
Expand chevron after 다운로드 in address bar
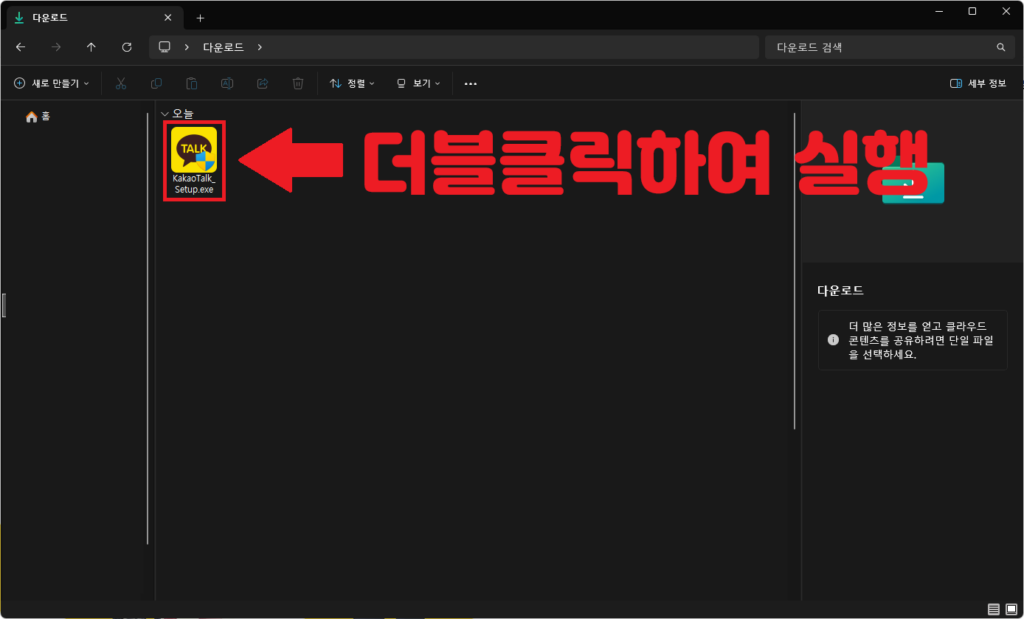[x=259, y=47]
